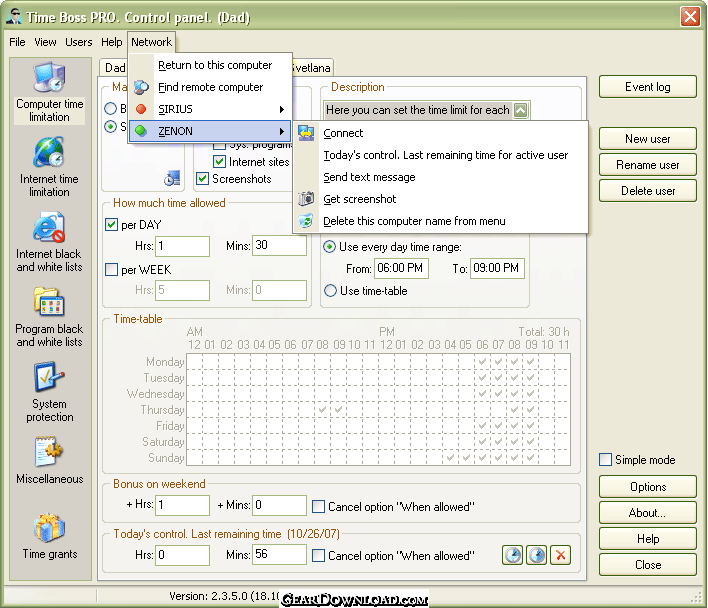Click the small timer computer icon

point(172,178)
